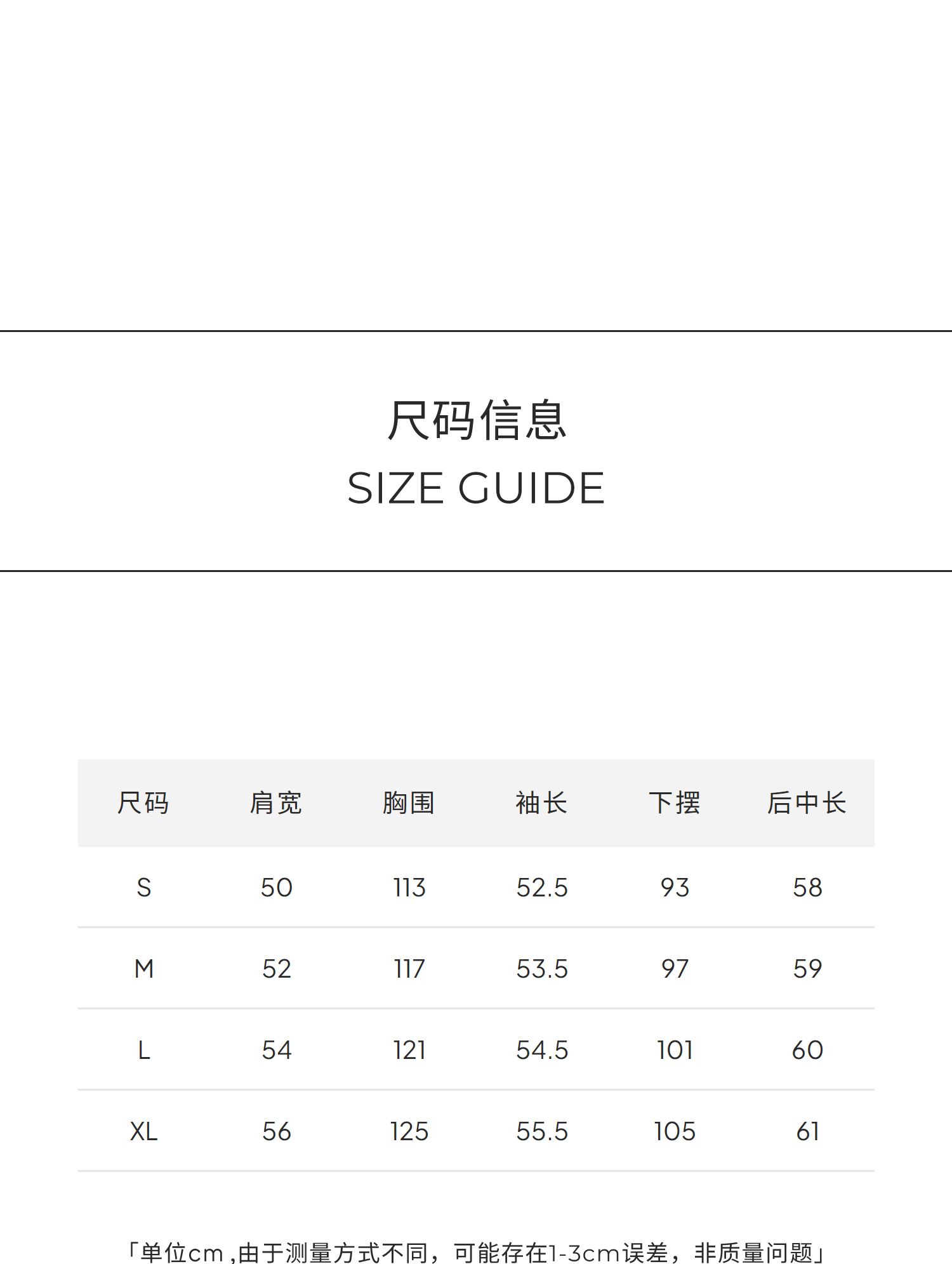Image resolution: width=952 pixels, height=1264 pixels.
Task: Click the 袖长 column header
Action: point(541,803)
